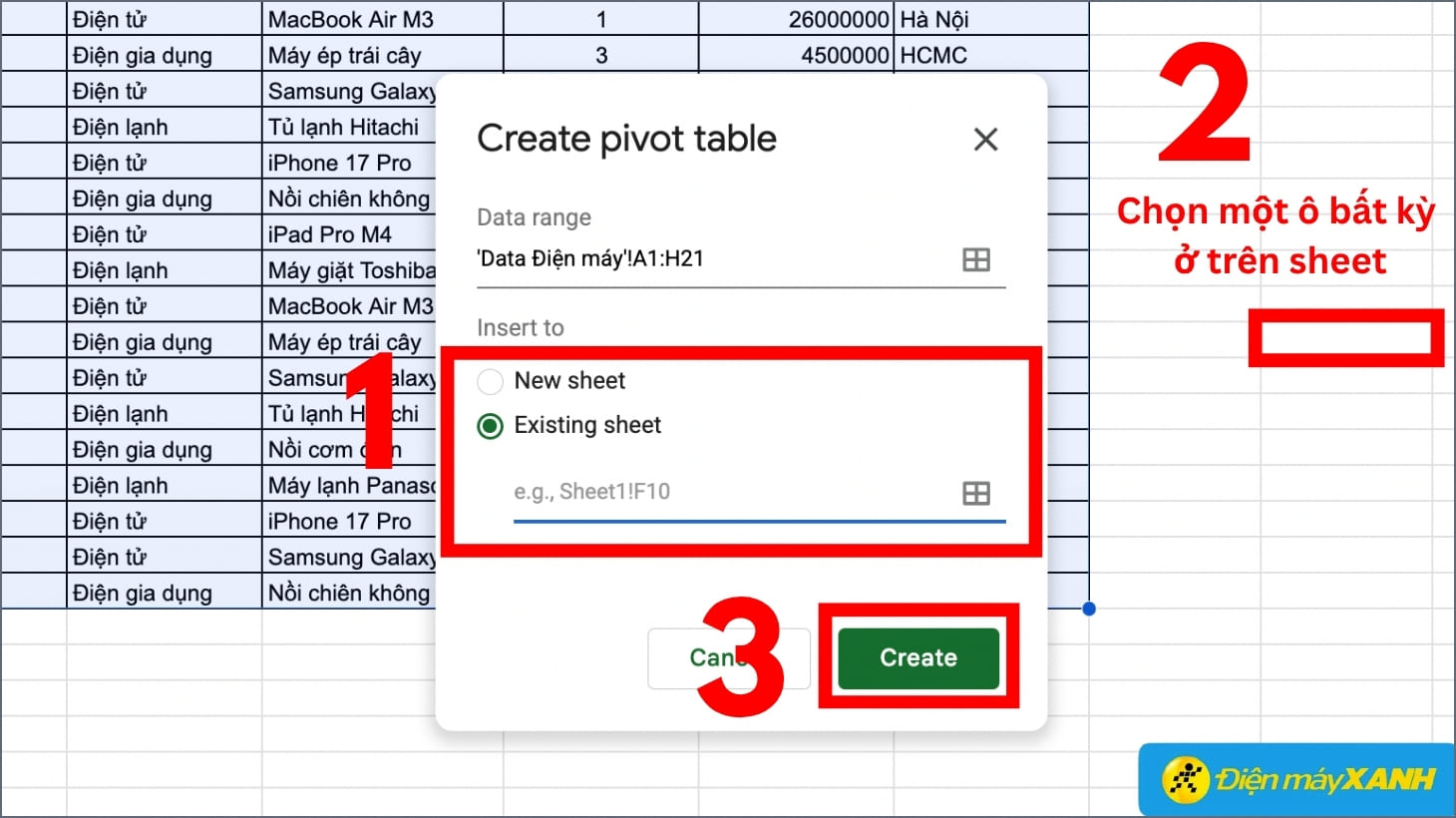Select cell MacBook Air M3 in first row

point(383,19)
